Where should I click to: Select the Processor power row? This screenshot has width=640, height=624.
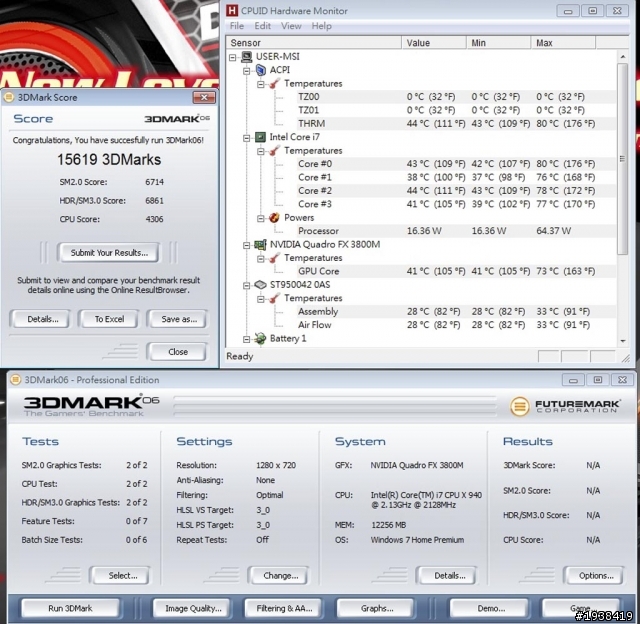coord(457,231)
